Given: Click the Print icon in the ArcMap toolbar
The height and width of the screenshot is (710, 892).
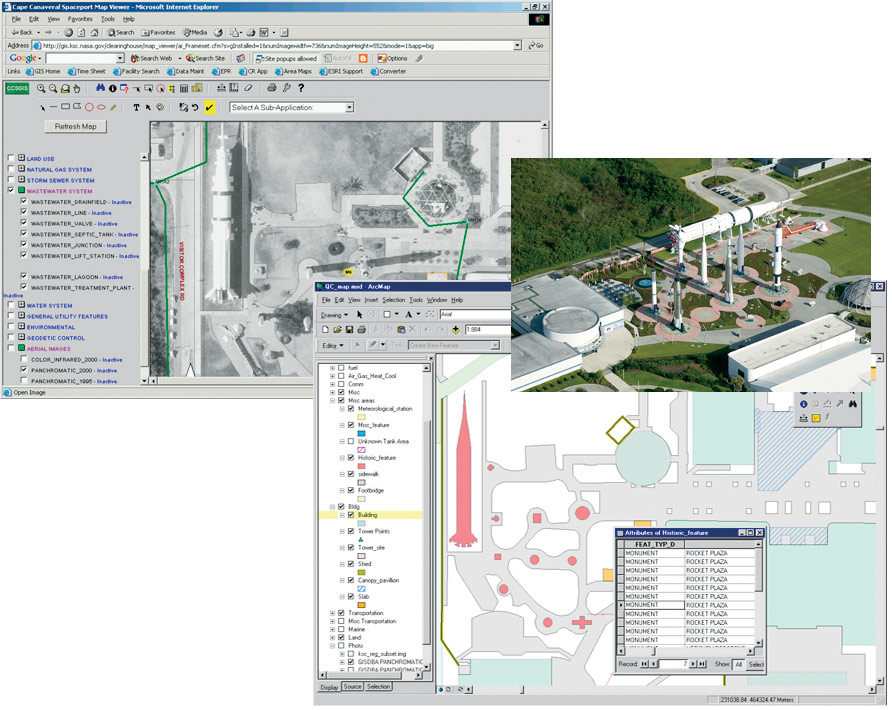Looking at the screenshot, I should pyautogui.click(x=361, y=329).
